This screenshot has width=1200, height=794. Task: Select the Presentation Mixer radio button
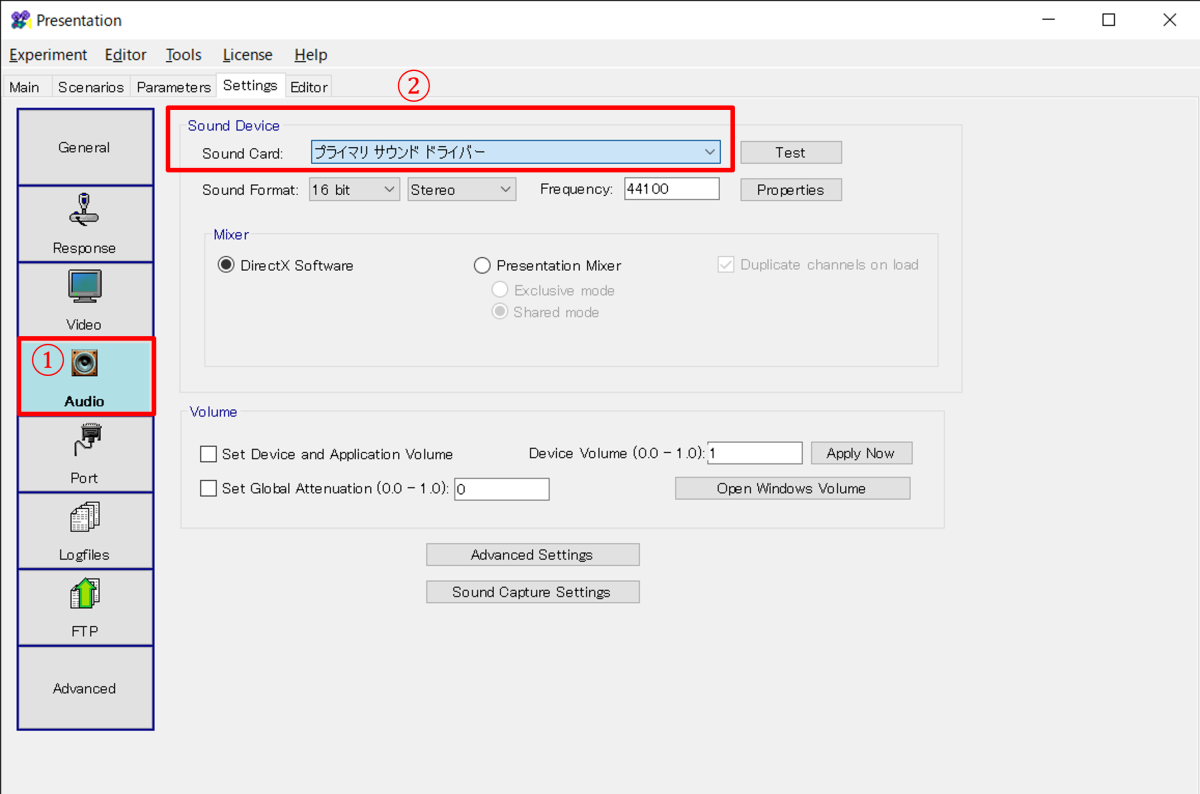click(x=482, y=266)
